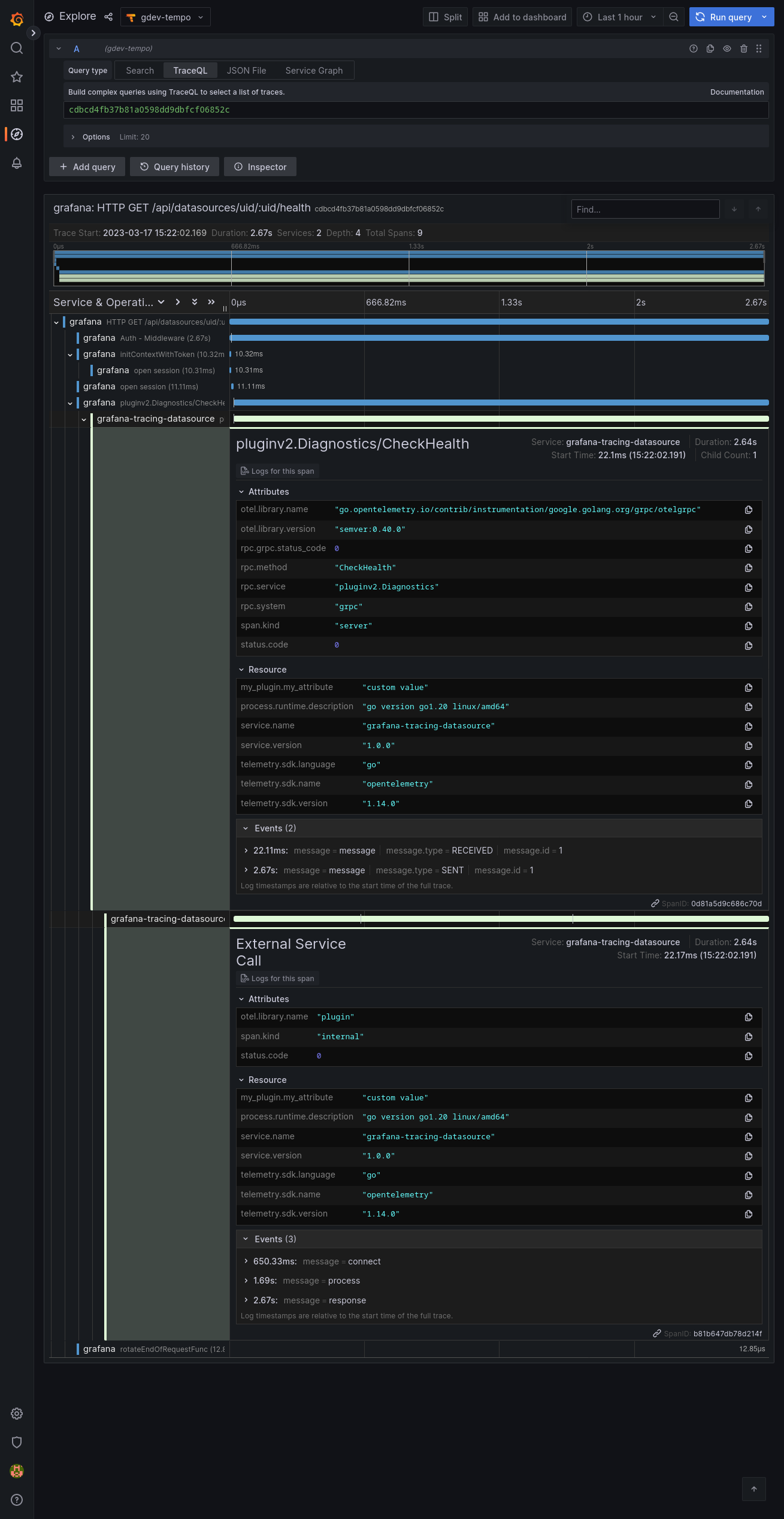This screenshot has height=1519, width=784.
Task: Open the Grafana home logo
Action: point(17,19)
